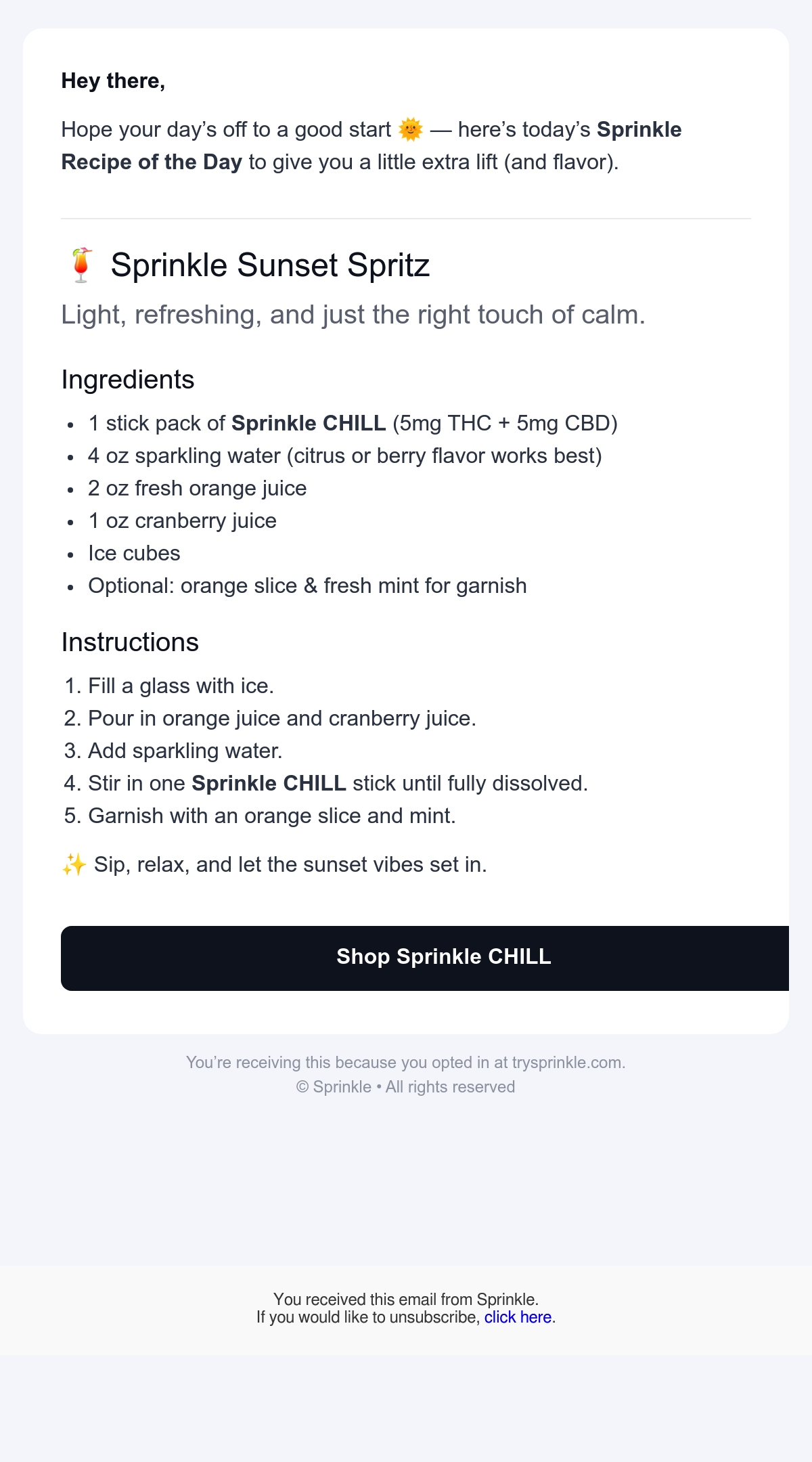The image size is (812, 1462).
Task: Click the Ingredients section heading
Action: pyautogui.click(x=128, y=380)
